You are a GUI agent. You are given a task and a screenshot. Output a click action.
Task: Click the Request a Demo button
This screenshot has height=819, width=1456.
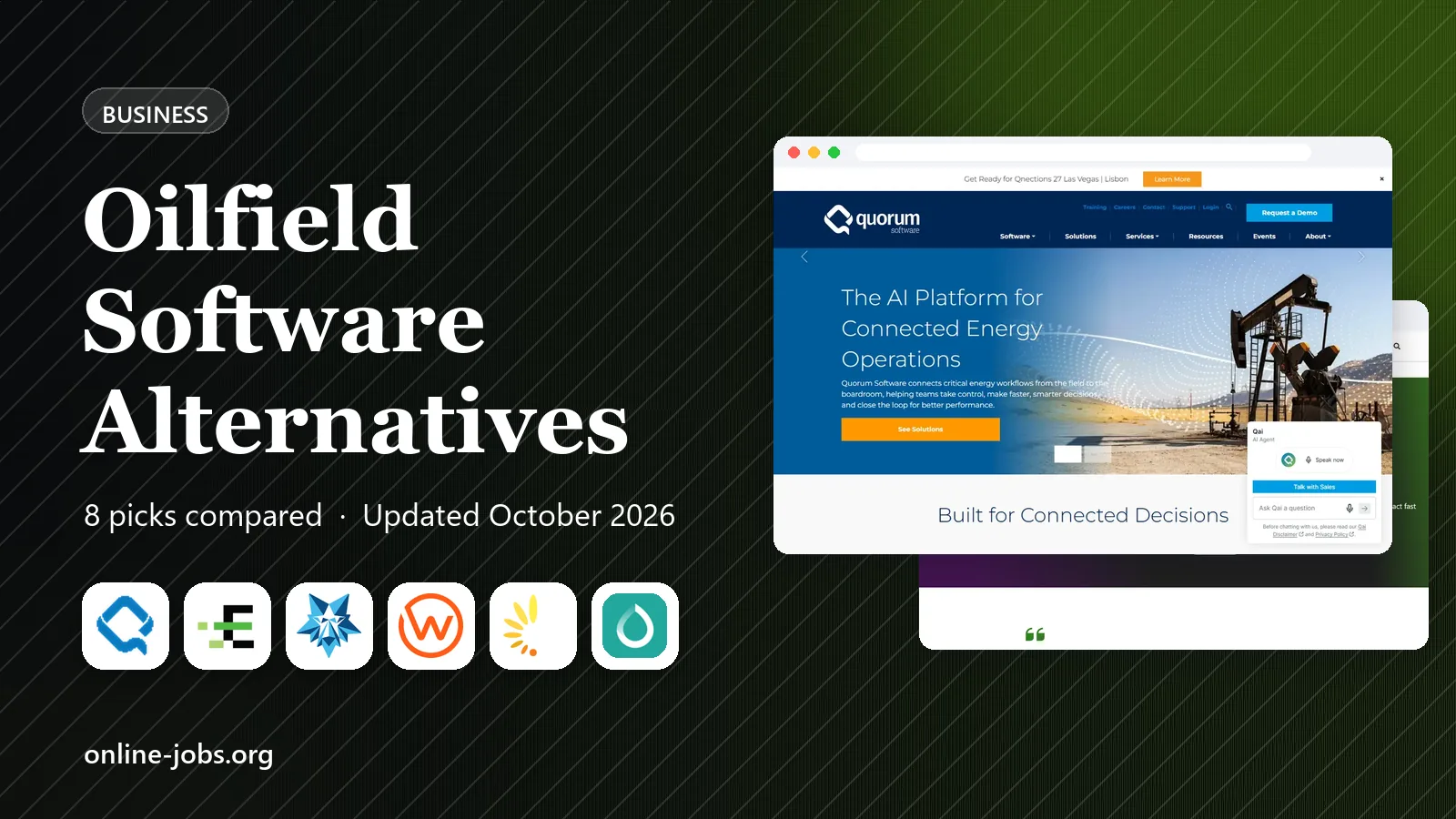click(x=1289, y=213)
